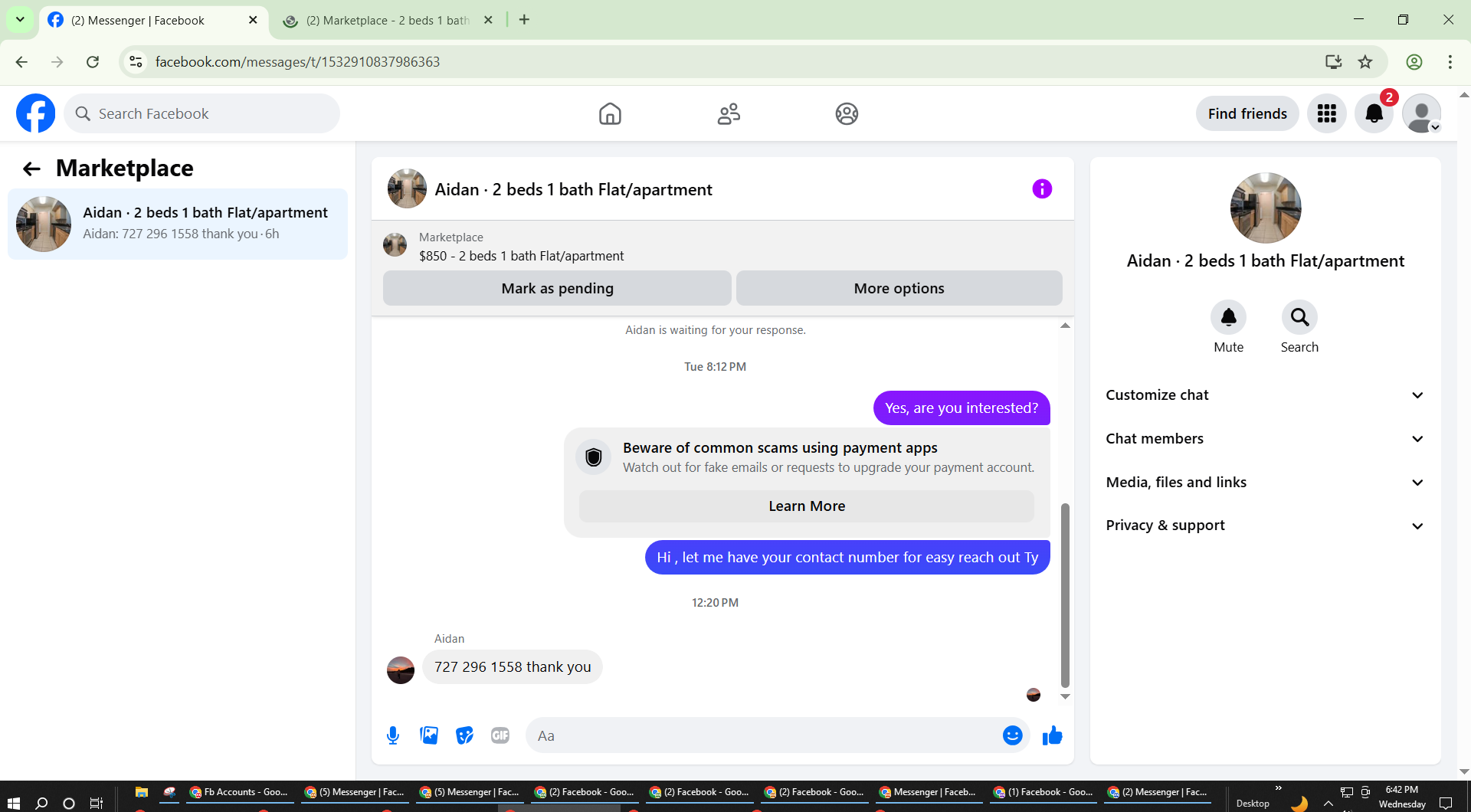Viewport: 1471px width, 812px height.
Task: Install app via address bar icon
Action: pyautogui.click(x=1334, y=62)
